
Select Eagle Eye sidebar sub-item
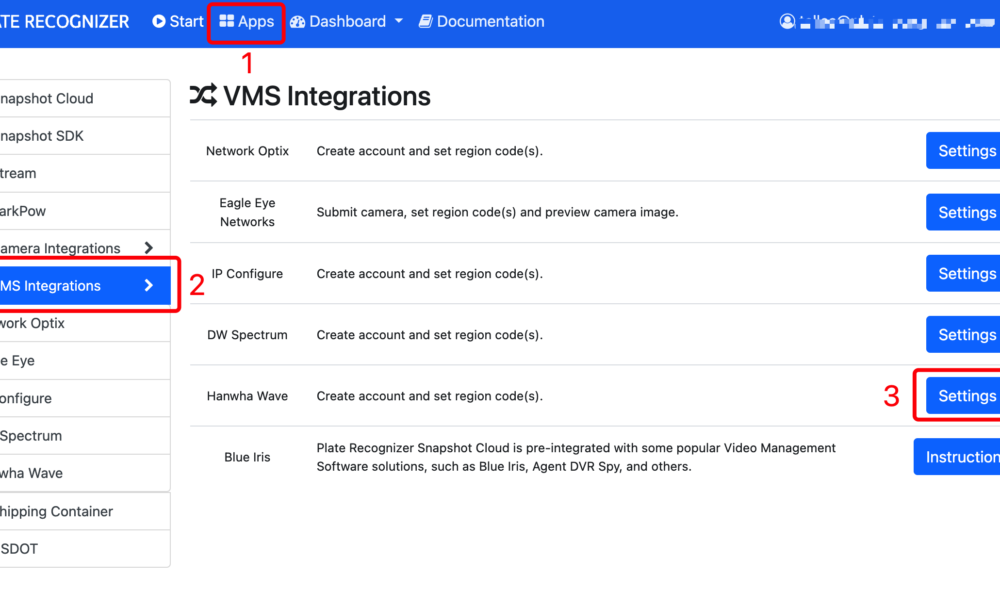tap(17, 360)
